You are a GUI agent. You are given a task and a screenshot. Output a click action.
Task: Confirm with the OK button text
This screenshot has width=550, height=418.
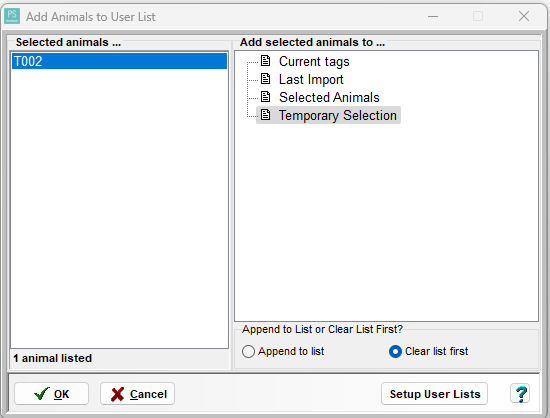(x=61, y=394)
